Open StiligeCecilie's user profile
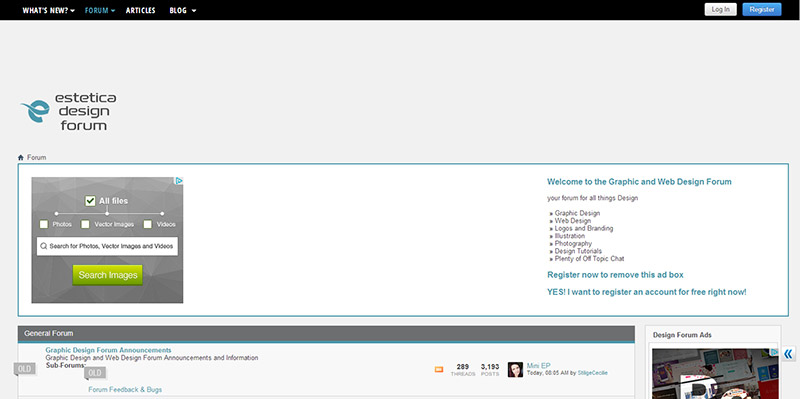 [592, 373]
